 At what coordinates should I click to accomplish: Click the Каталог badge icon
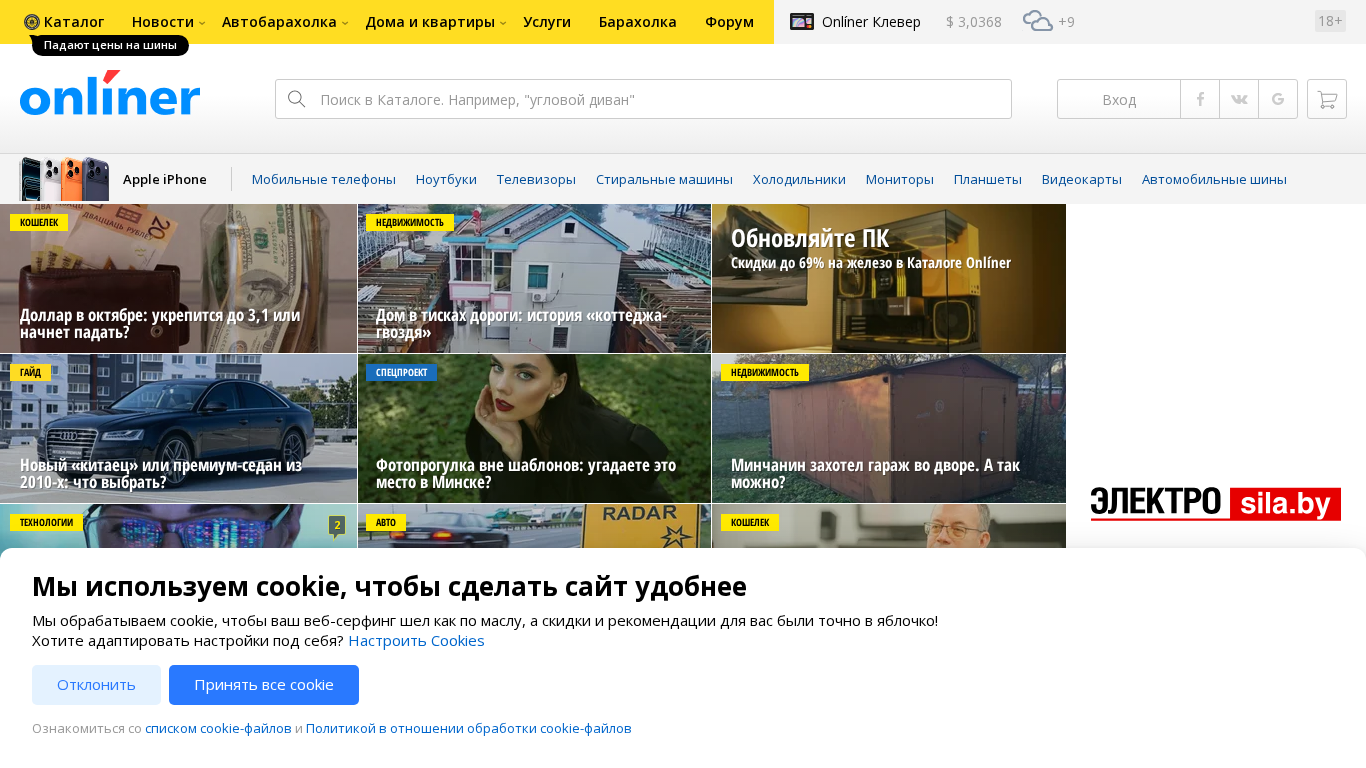point(32,21)
